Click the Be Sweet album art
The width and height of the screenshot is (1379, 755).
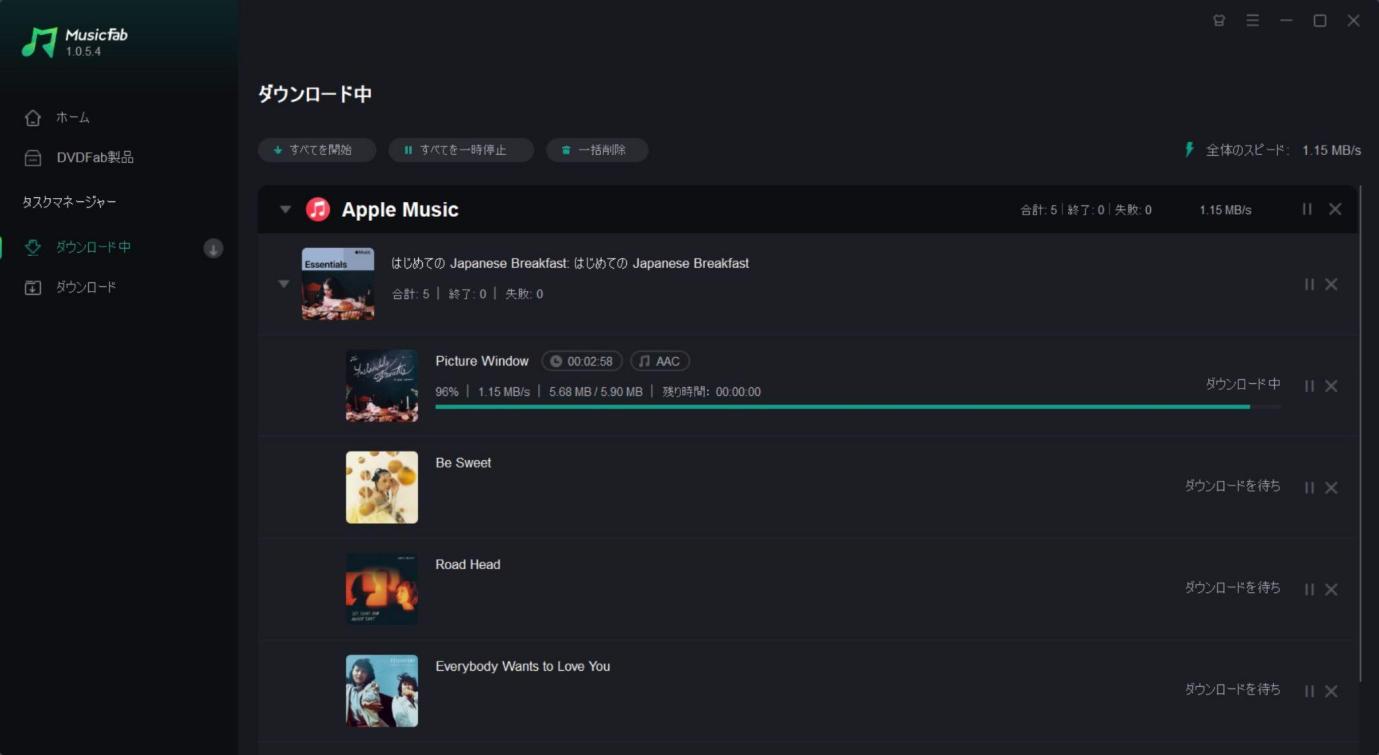(x=382, y=487)
